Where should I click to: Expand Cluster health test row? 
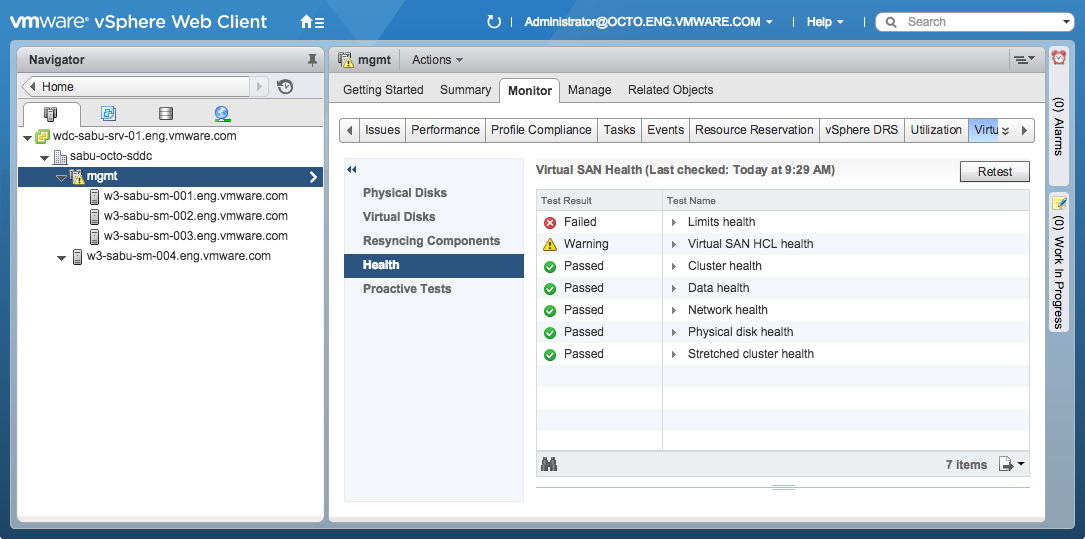tap(673, 266)
